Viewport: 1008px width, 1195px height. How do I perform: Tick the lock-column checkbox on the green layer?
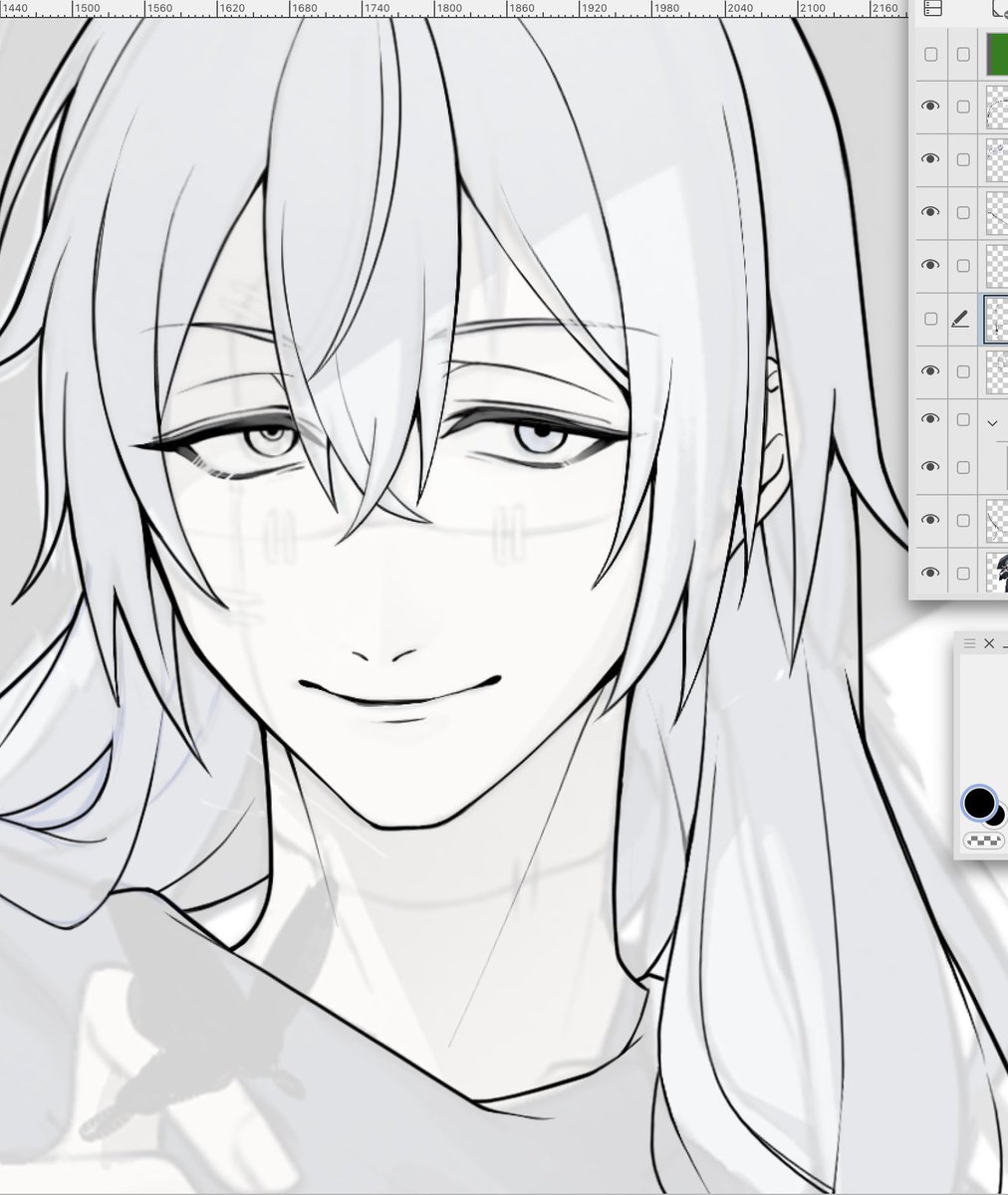click(x=963, y=55)
